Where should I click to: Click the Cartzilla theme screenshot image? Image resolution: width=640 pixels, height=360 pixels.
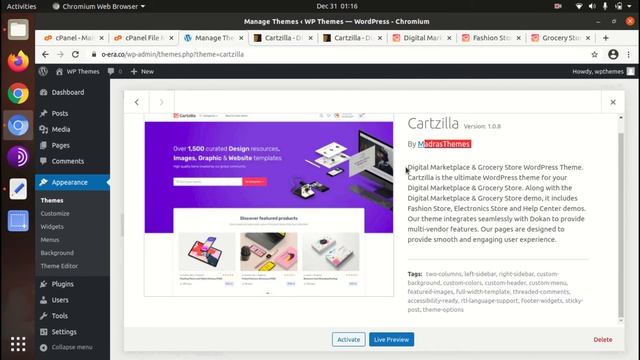(269, 205)
